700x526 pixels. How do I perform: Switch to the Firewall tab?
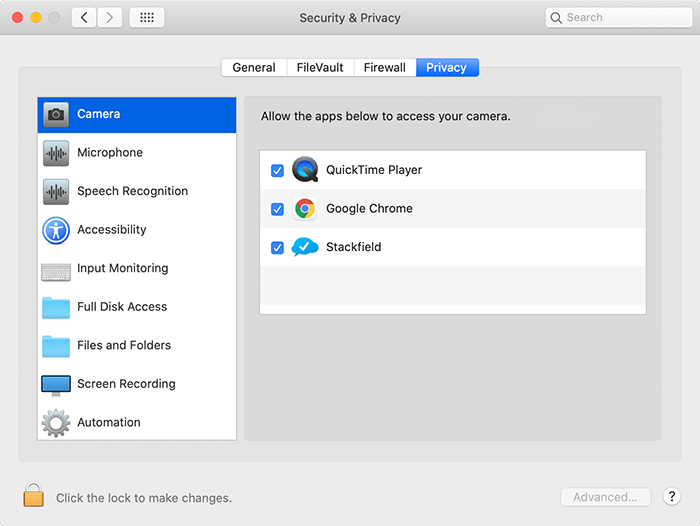click(385, 67)
